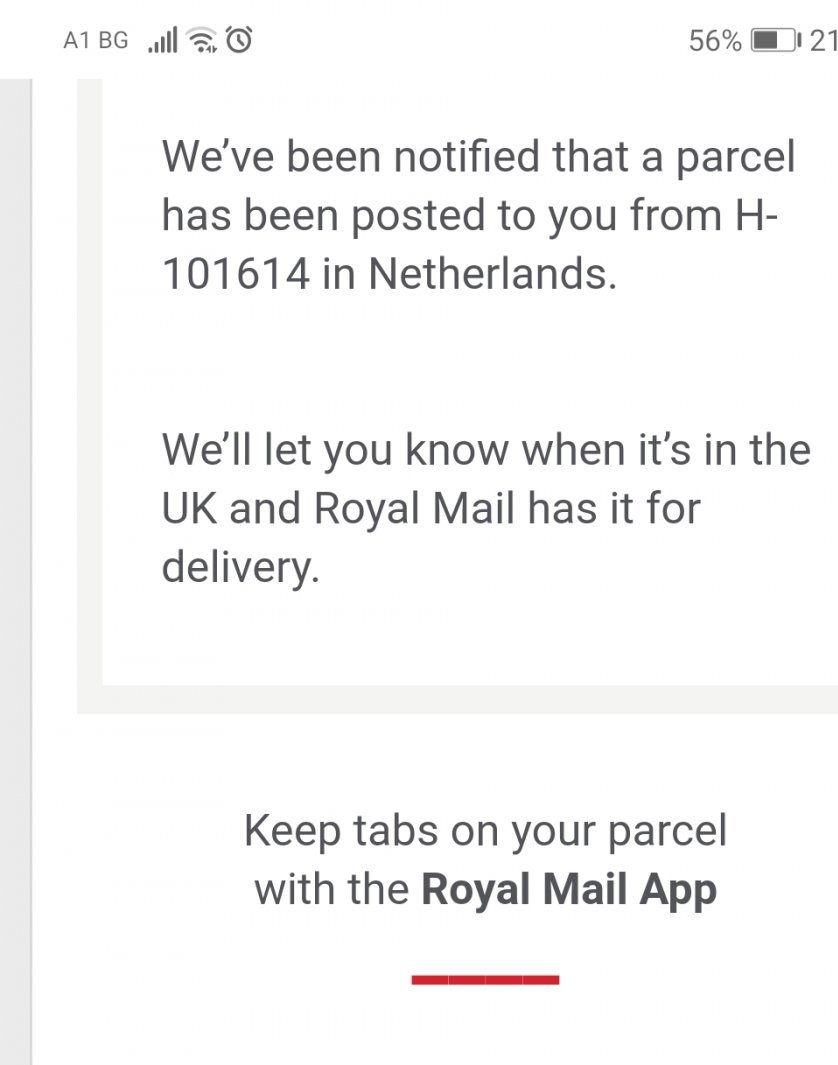Tap the 'Keep tabs on your parcel' line

tap(485, 831)
